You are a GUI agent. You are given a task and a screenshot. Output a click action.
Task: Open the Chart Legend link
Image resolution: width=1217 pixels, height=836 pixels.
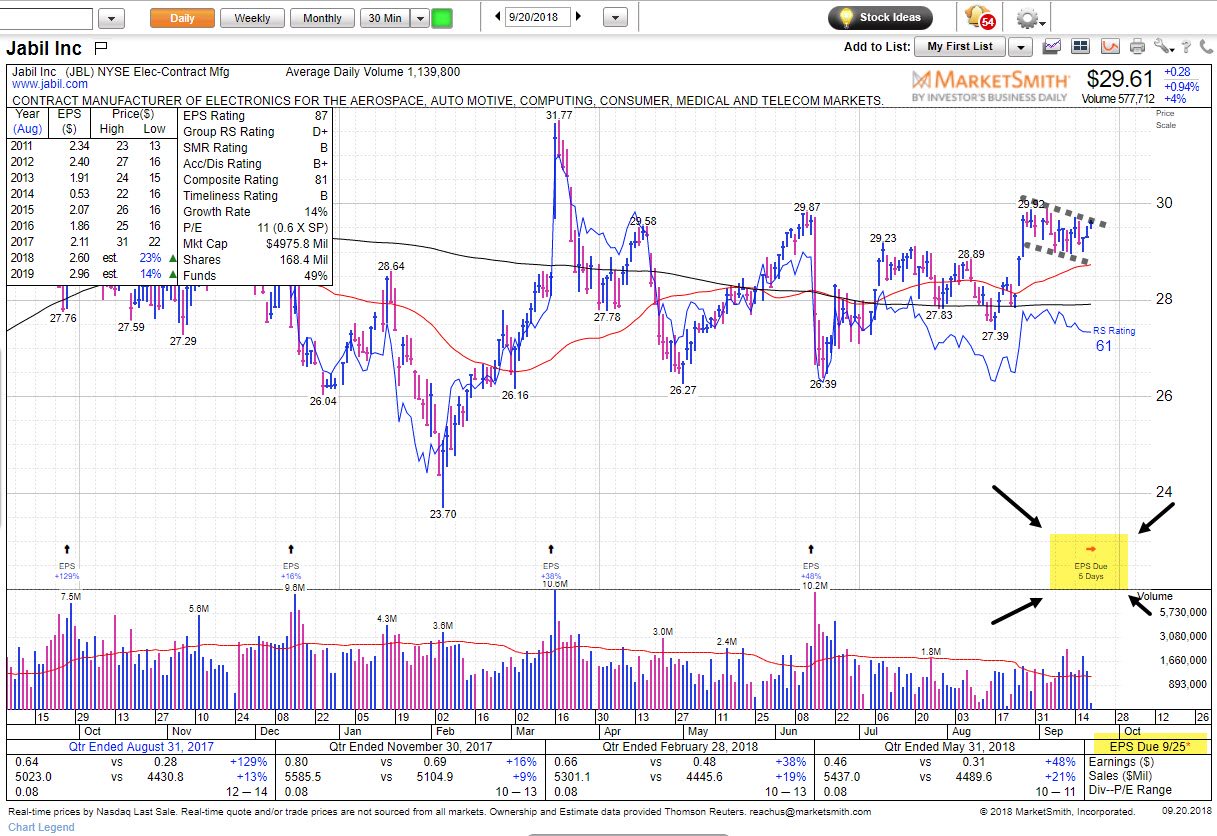(40, 827)
